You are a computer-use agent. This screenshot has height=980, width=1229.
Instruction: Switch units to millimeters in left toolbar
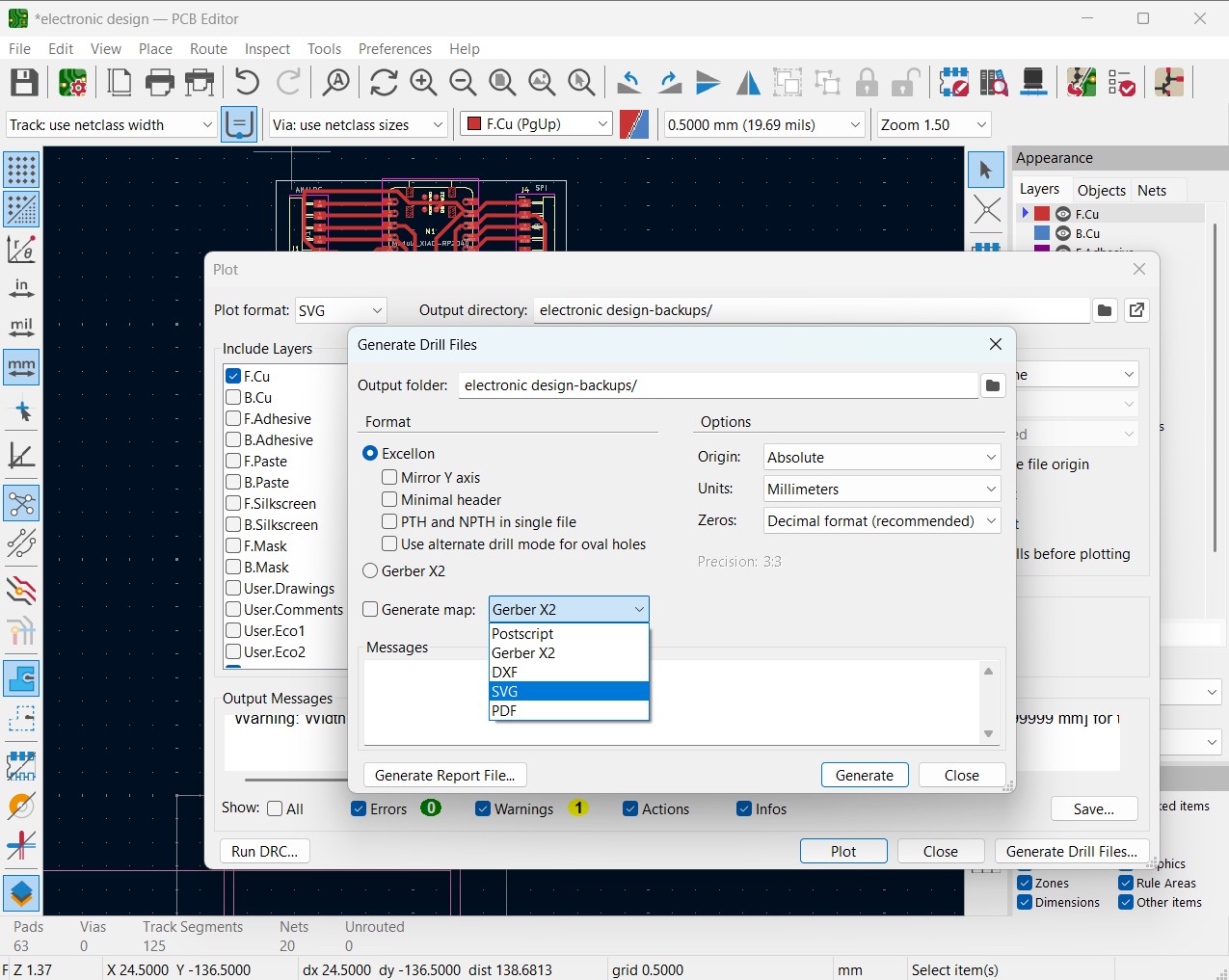click(21, 367)
